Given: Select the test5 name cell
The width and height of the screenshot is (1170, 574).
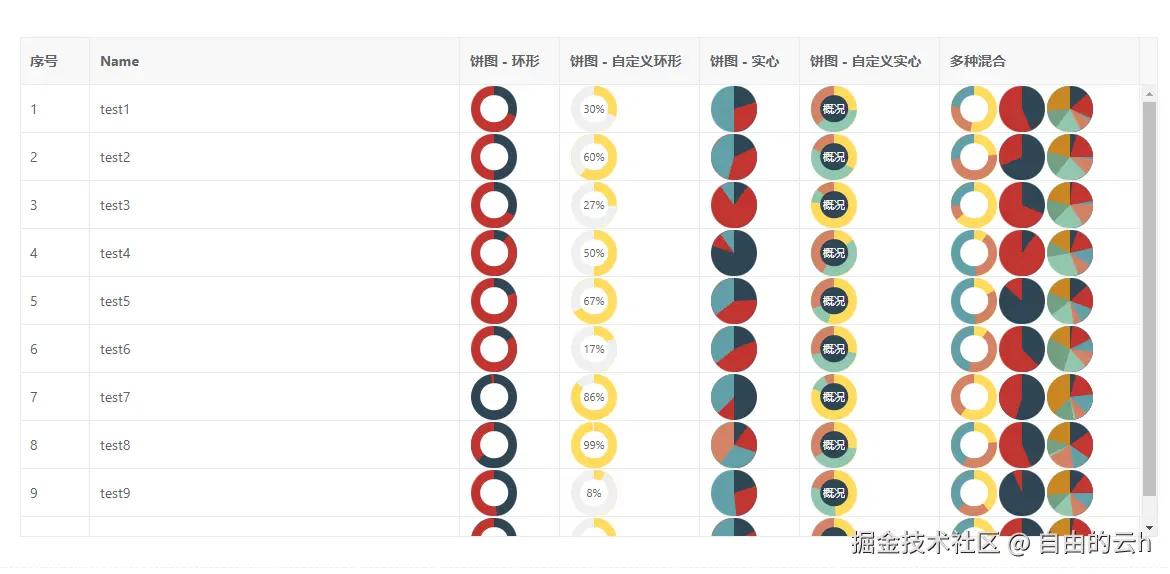Looking at the screenshot, I should pyautogui.click(x=116, y=301).
